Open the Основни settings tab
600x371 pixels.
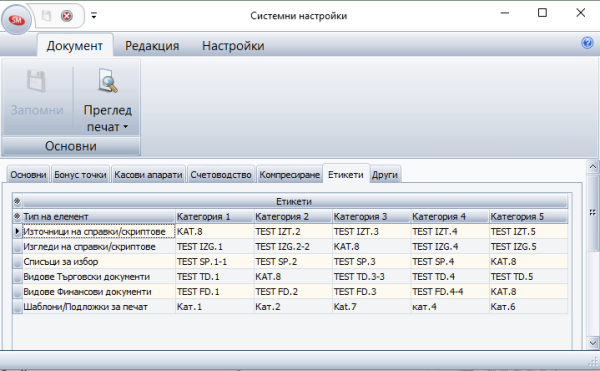pos(28,175)
